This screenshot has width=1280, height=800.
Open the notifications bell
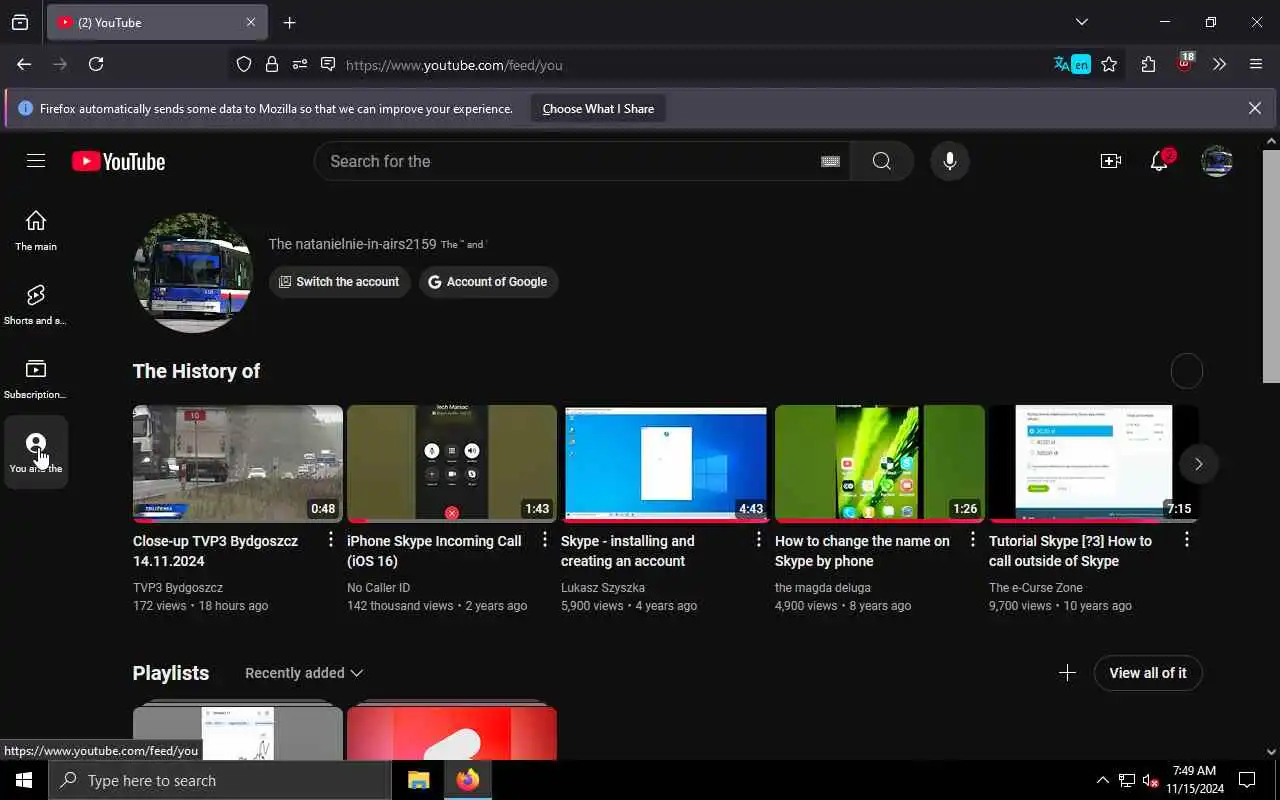click(x=1160, y=161)
